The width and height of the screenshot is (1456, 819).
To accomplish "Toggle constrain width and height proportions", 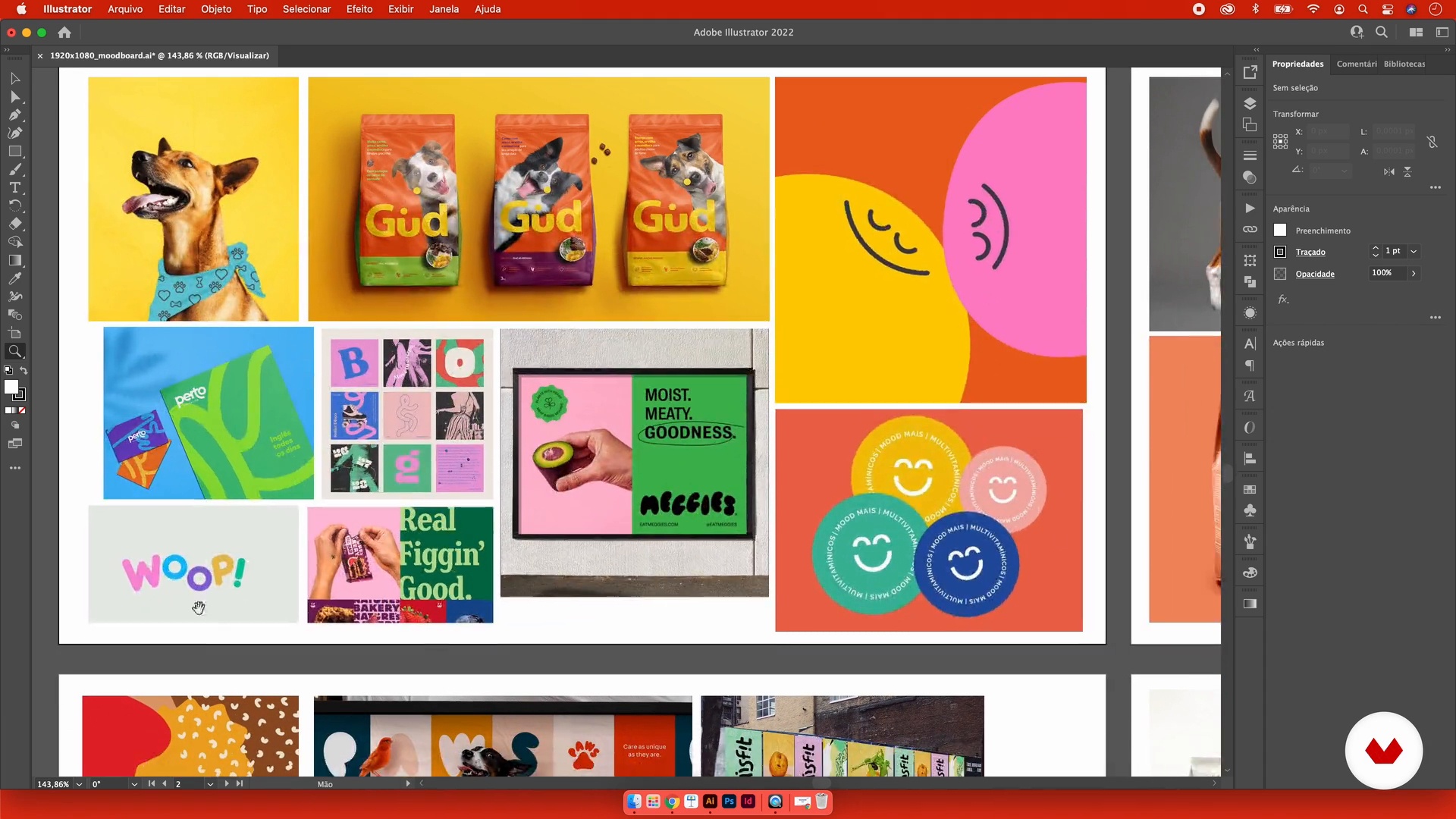I will coord(1432,142).
